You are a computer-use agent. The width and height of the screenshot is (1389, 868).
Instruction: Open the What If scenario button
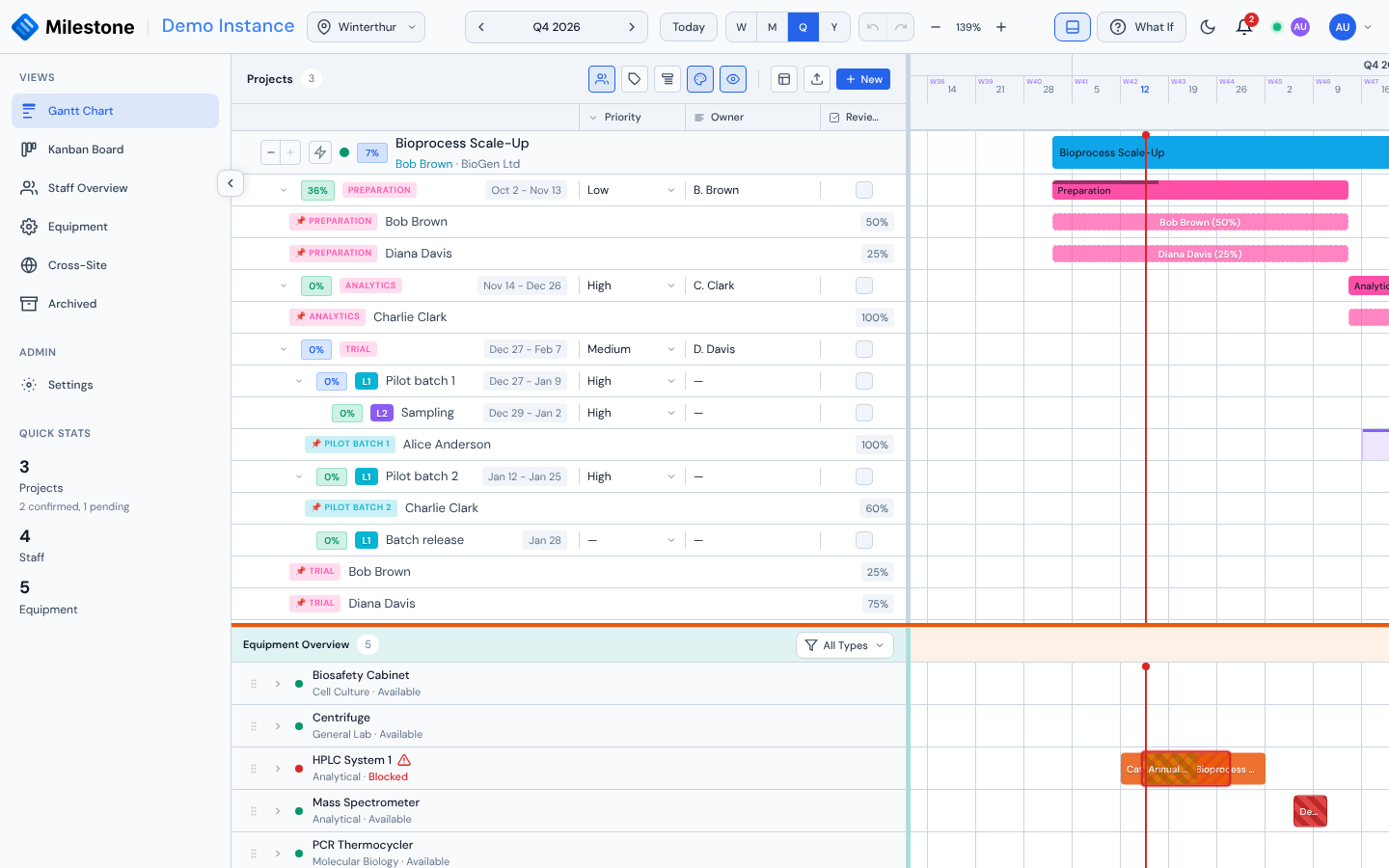coord(1140,27)
